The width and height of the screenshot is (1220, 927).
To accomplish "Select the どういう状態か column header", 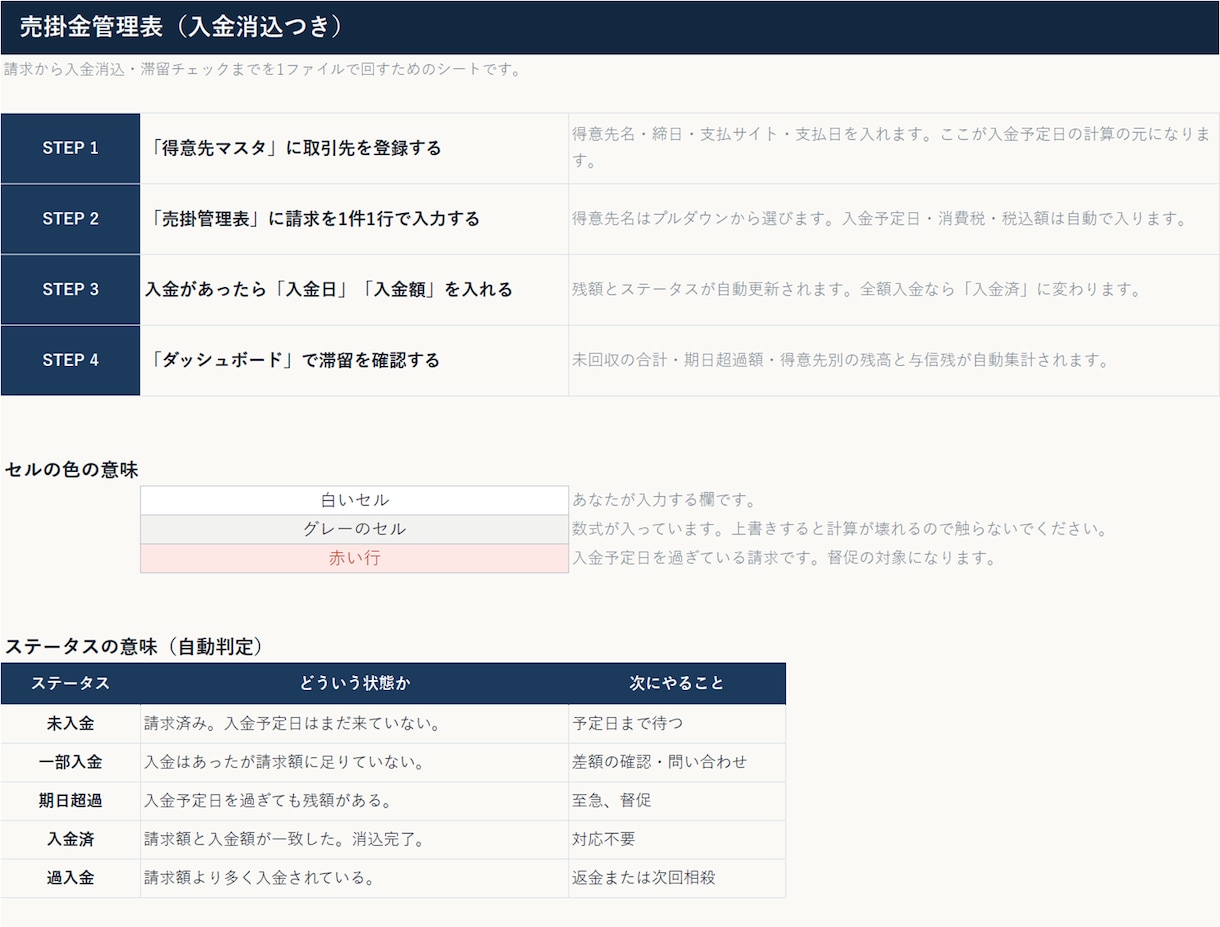I will click(355, 683).
